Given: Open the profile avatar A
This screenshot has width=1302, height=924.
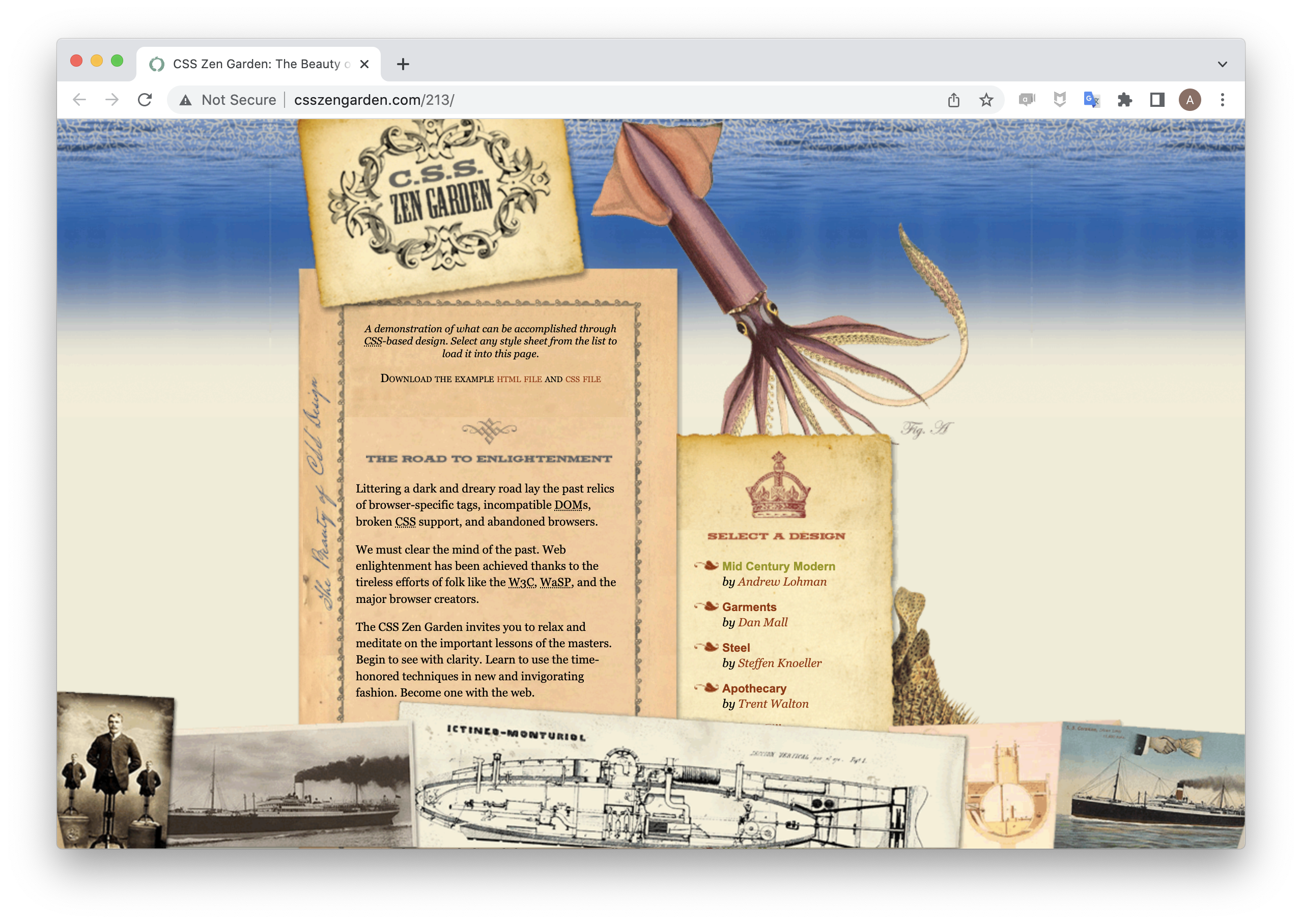Looking at the screenshot, I should pyautogui.click(x=1190, y=100).
